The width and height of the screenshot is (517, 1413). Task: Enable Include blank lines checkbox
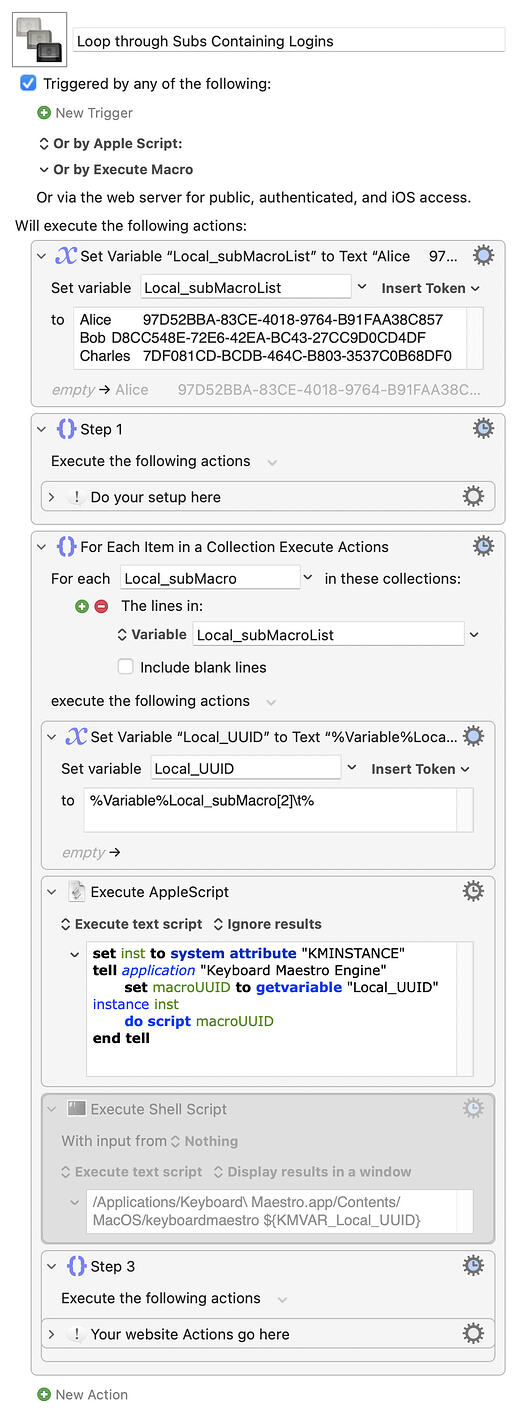(x=125, y=667)
